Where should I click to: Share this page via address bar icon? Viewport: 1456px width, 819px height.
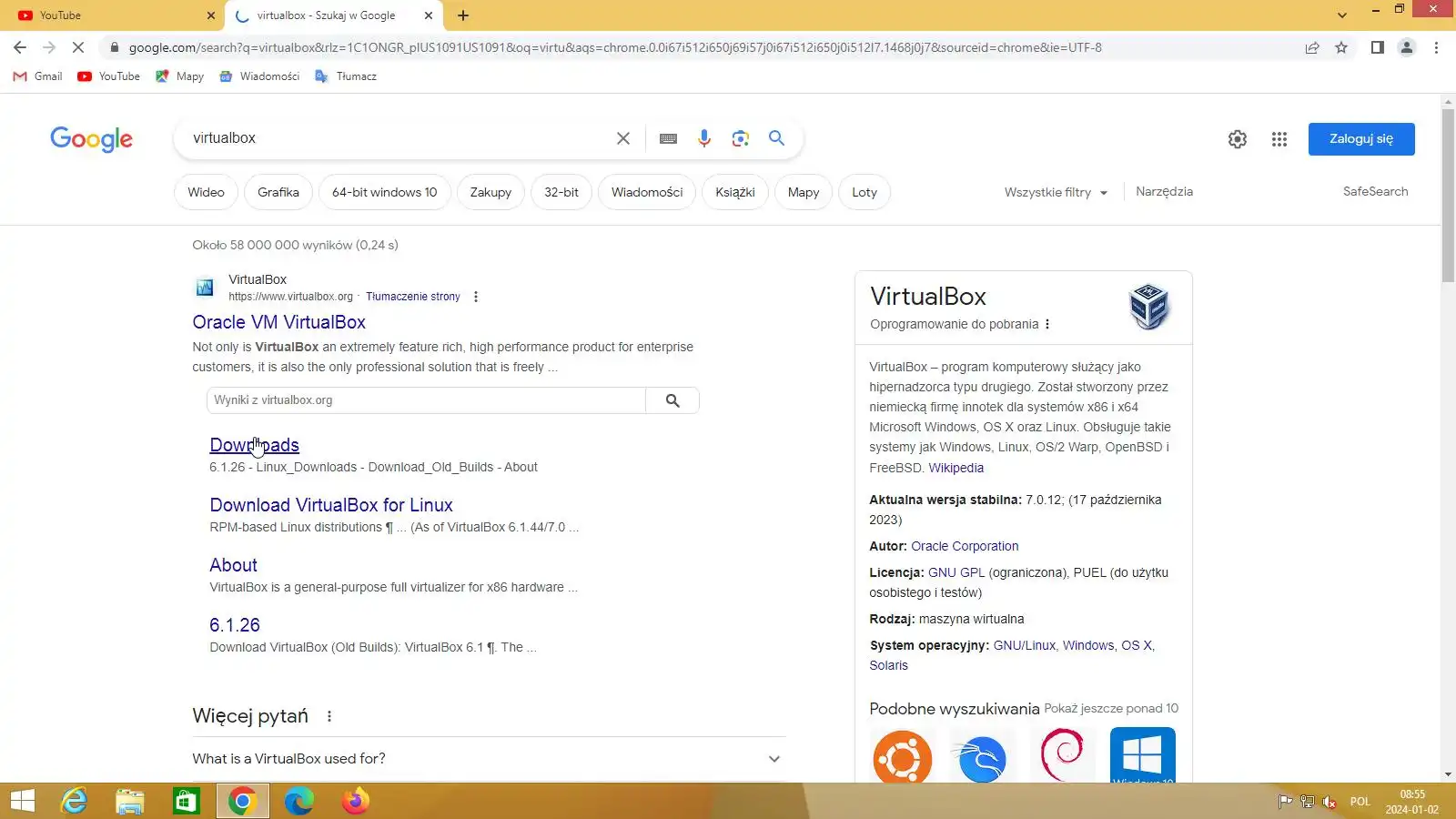1312,47
